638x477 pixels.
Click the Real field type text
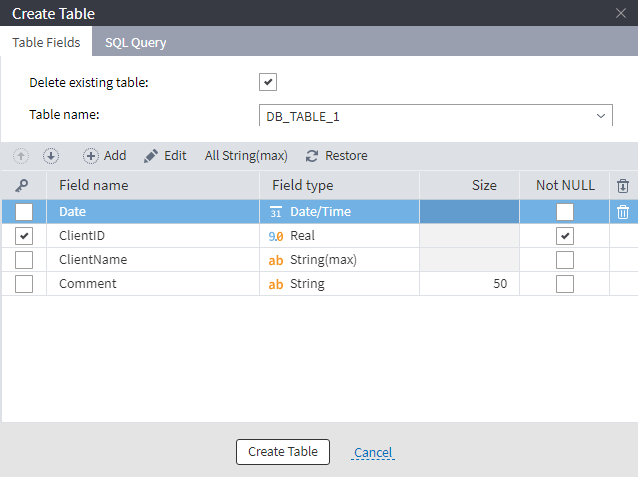[302, 236]
